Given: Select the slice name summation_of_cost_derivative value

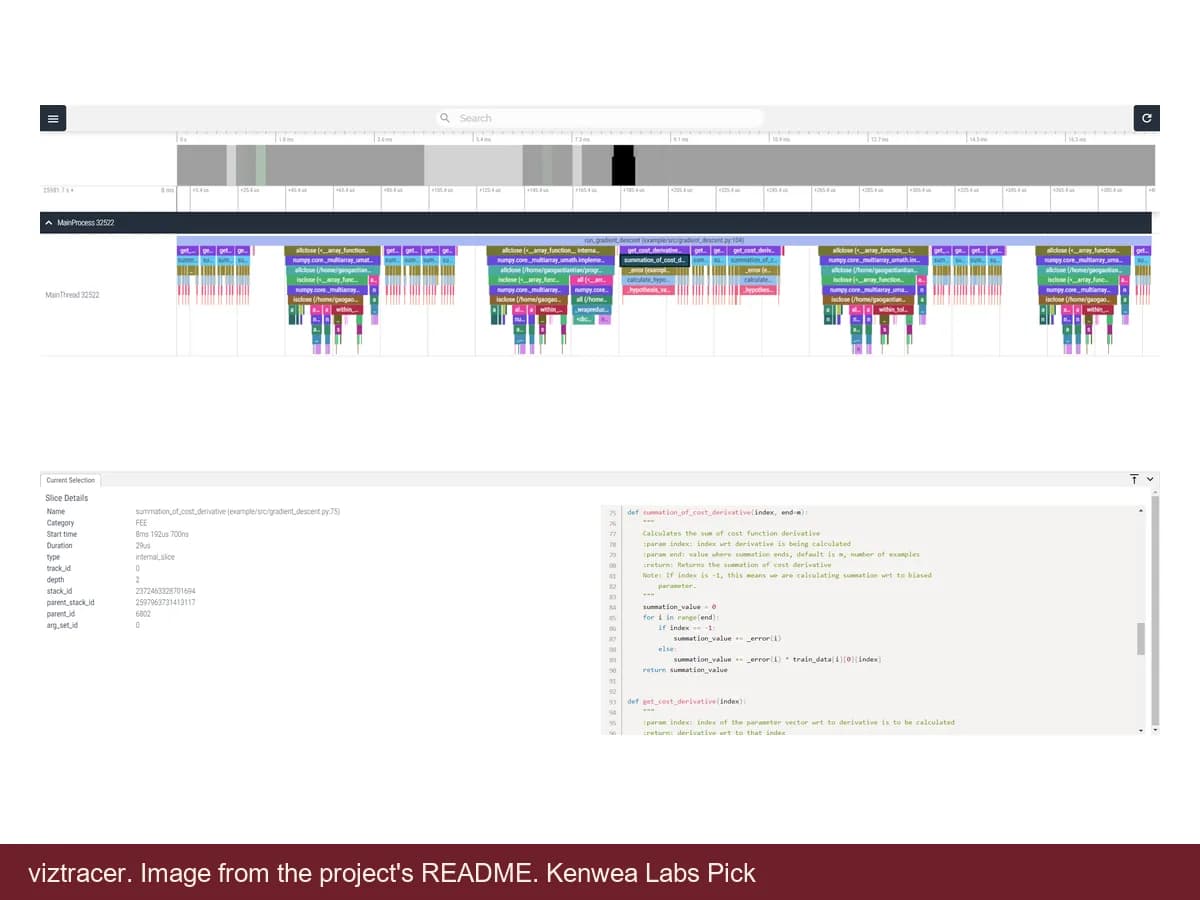Looking at the screenshot, I should (238, 511).
